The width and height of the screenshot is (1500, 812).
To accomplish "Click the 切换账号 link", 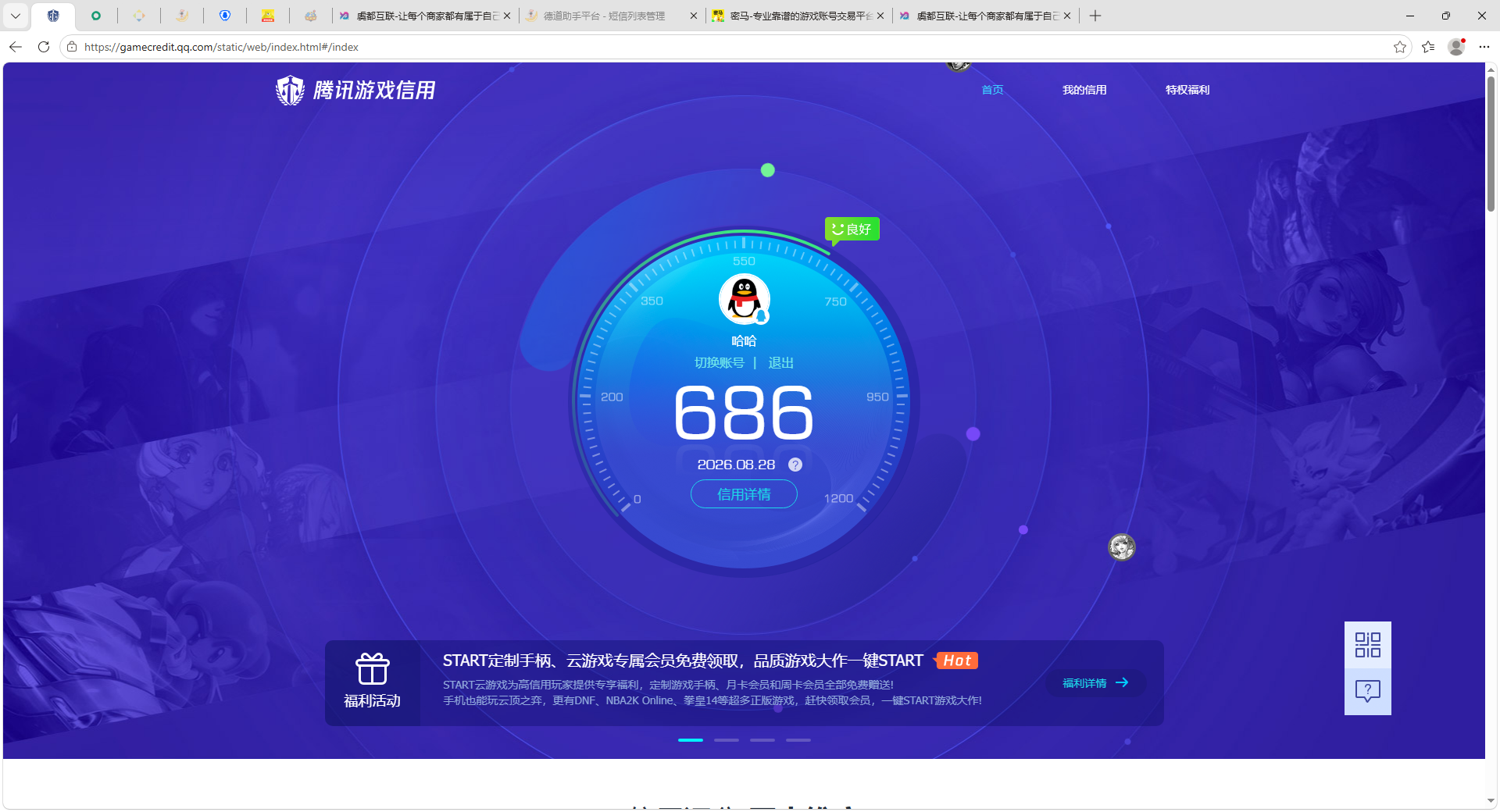I will pyautogui.click(x=720, y=363).
